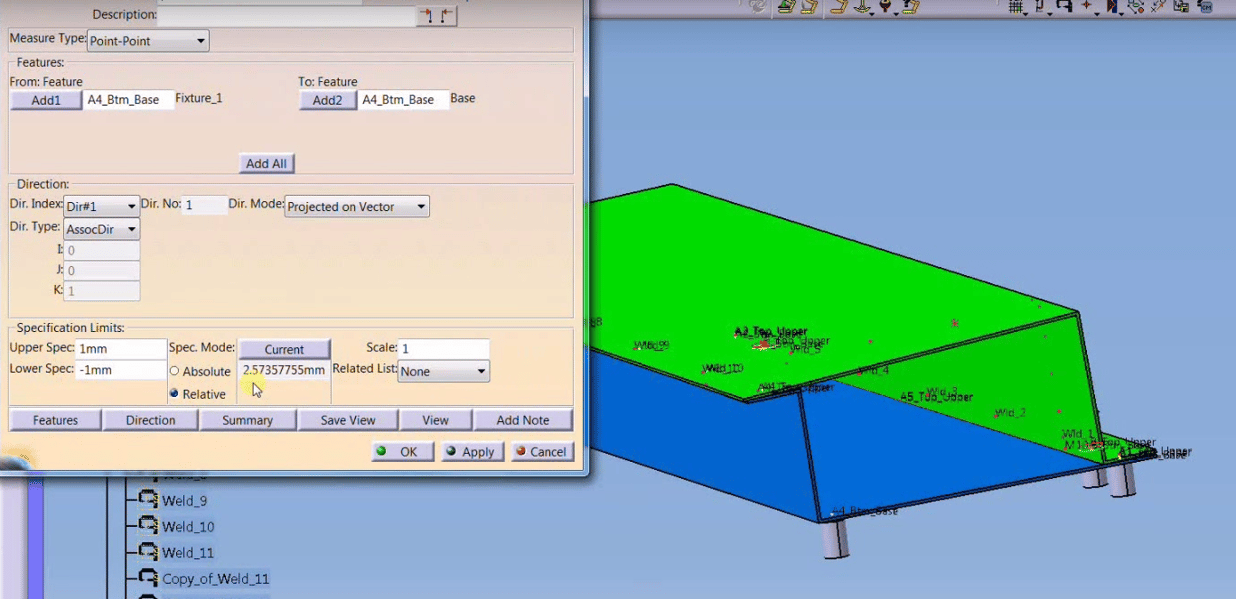Enable the Relative spec mode radio button
The width and height of the screenshot is (1236, 599).
coord(174,394)
